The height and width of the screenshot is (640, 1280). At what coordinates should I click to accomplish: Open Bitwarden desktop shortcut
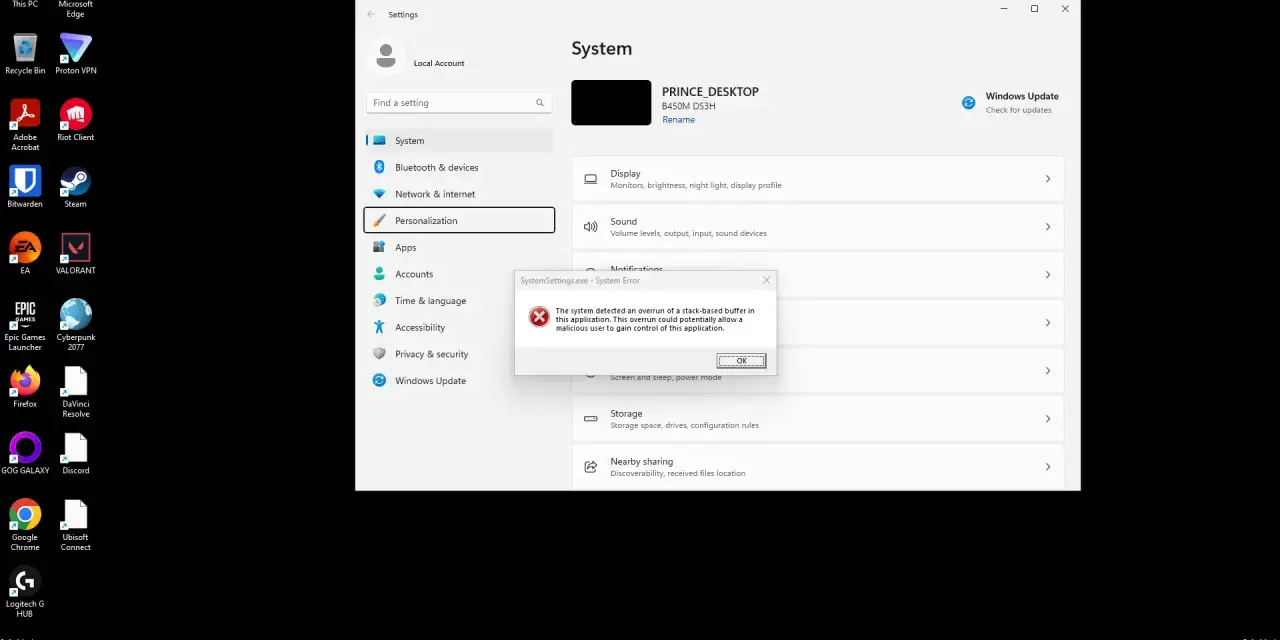(25, 187)
